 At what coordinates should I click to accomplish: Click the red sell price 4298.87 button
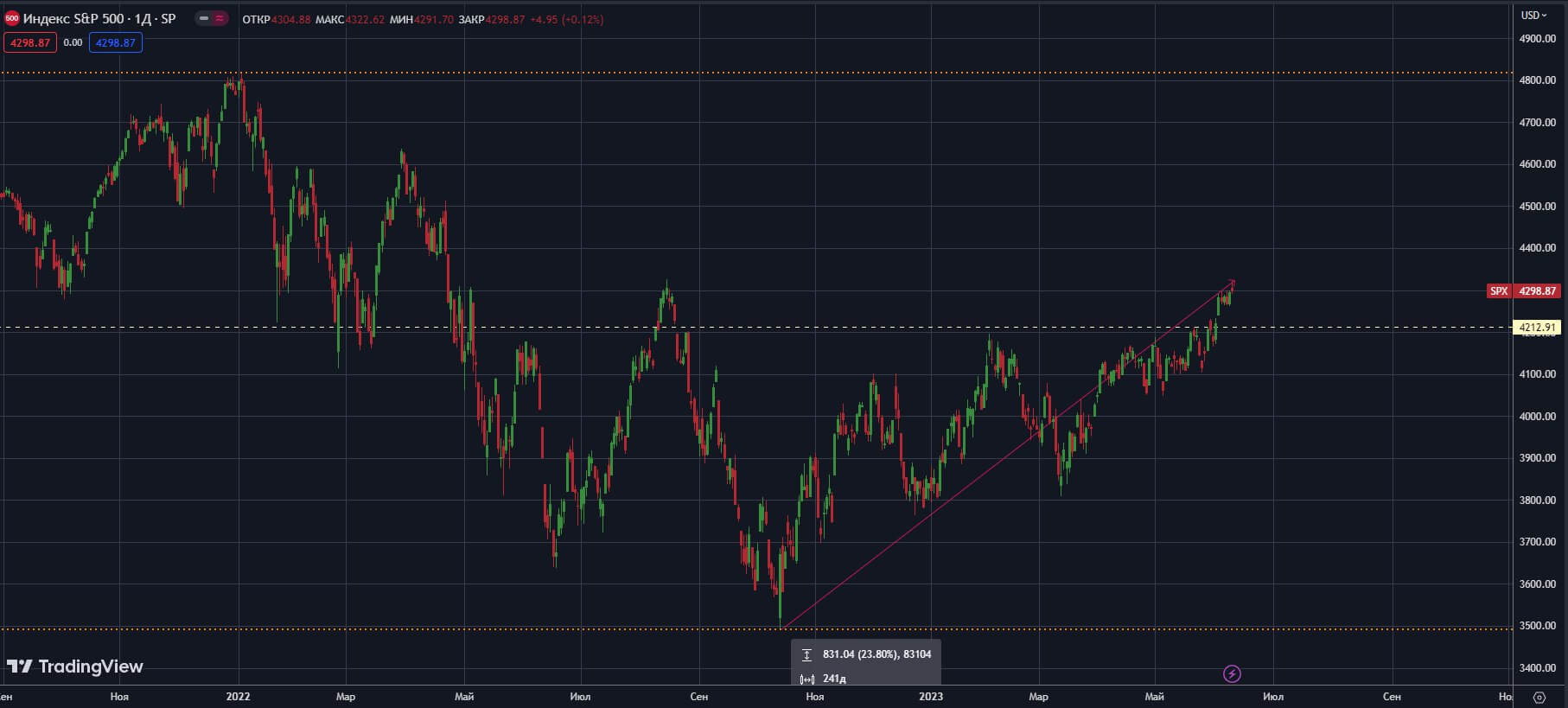click(30, 42)
